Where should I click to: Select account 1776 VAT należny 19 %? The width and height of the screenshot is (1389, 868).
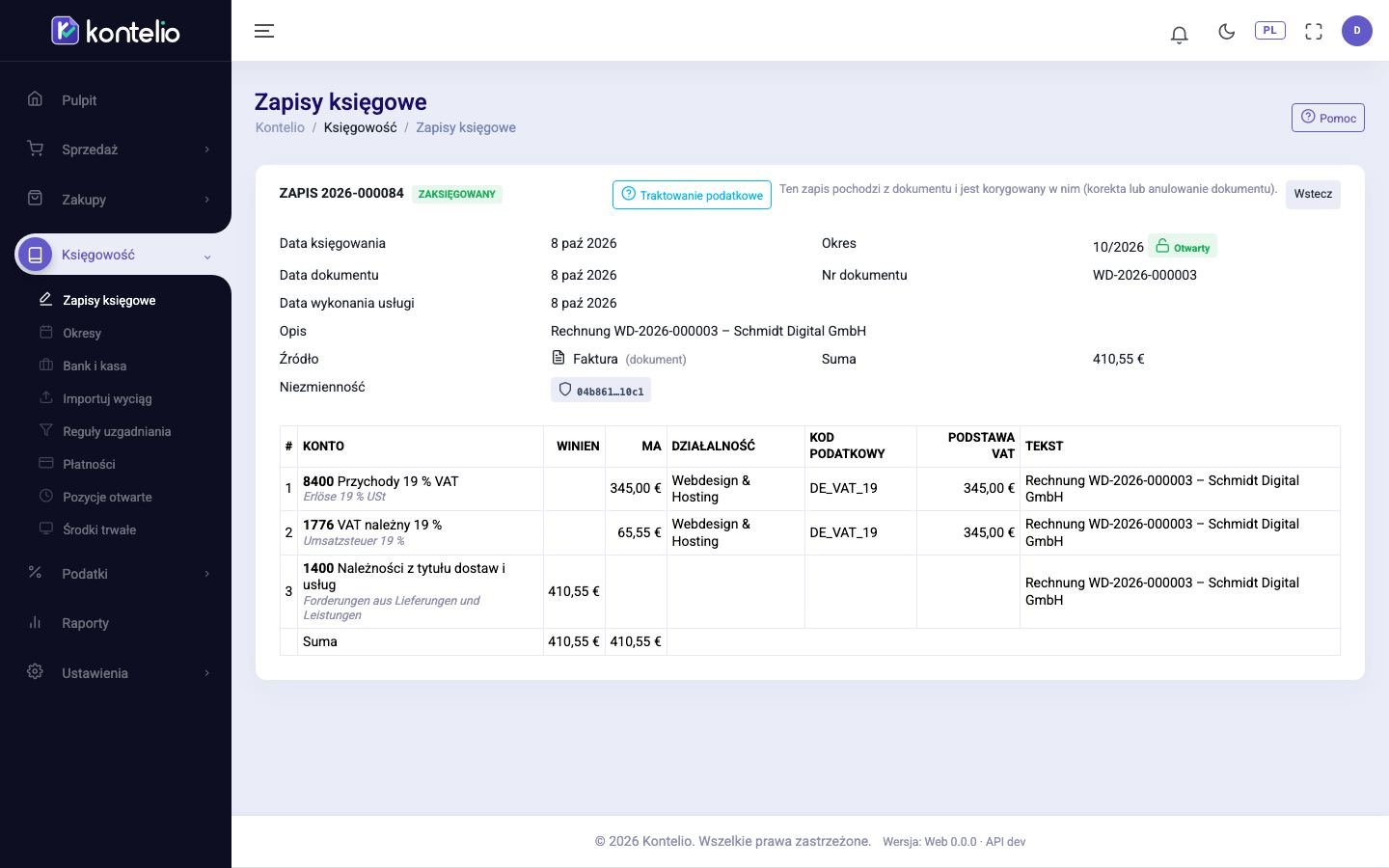pos(372,525)
